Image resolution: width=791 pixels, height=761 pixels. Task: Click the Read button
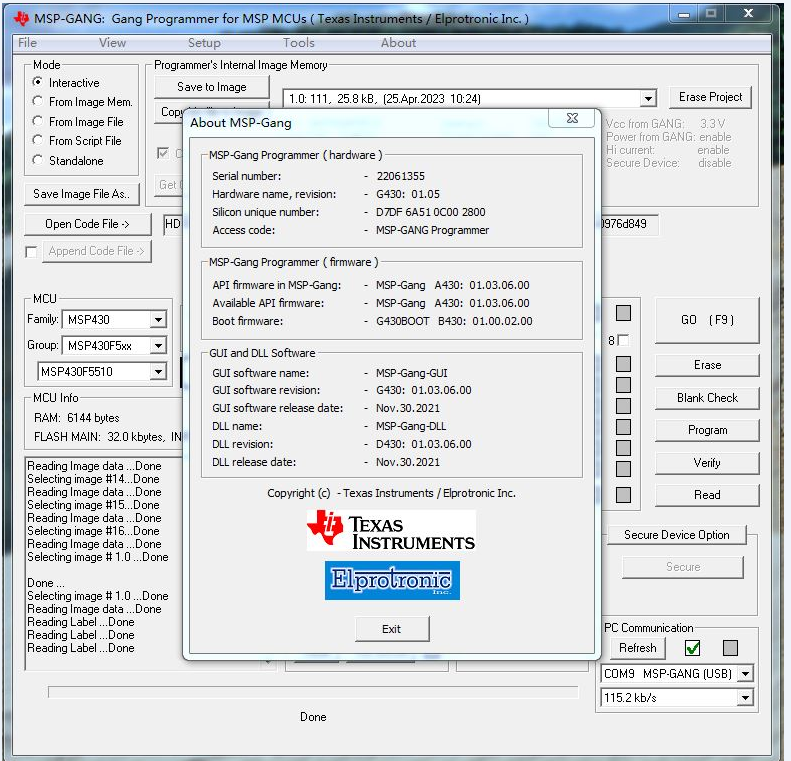click(x=707, y=495)
